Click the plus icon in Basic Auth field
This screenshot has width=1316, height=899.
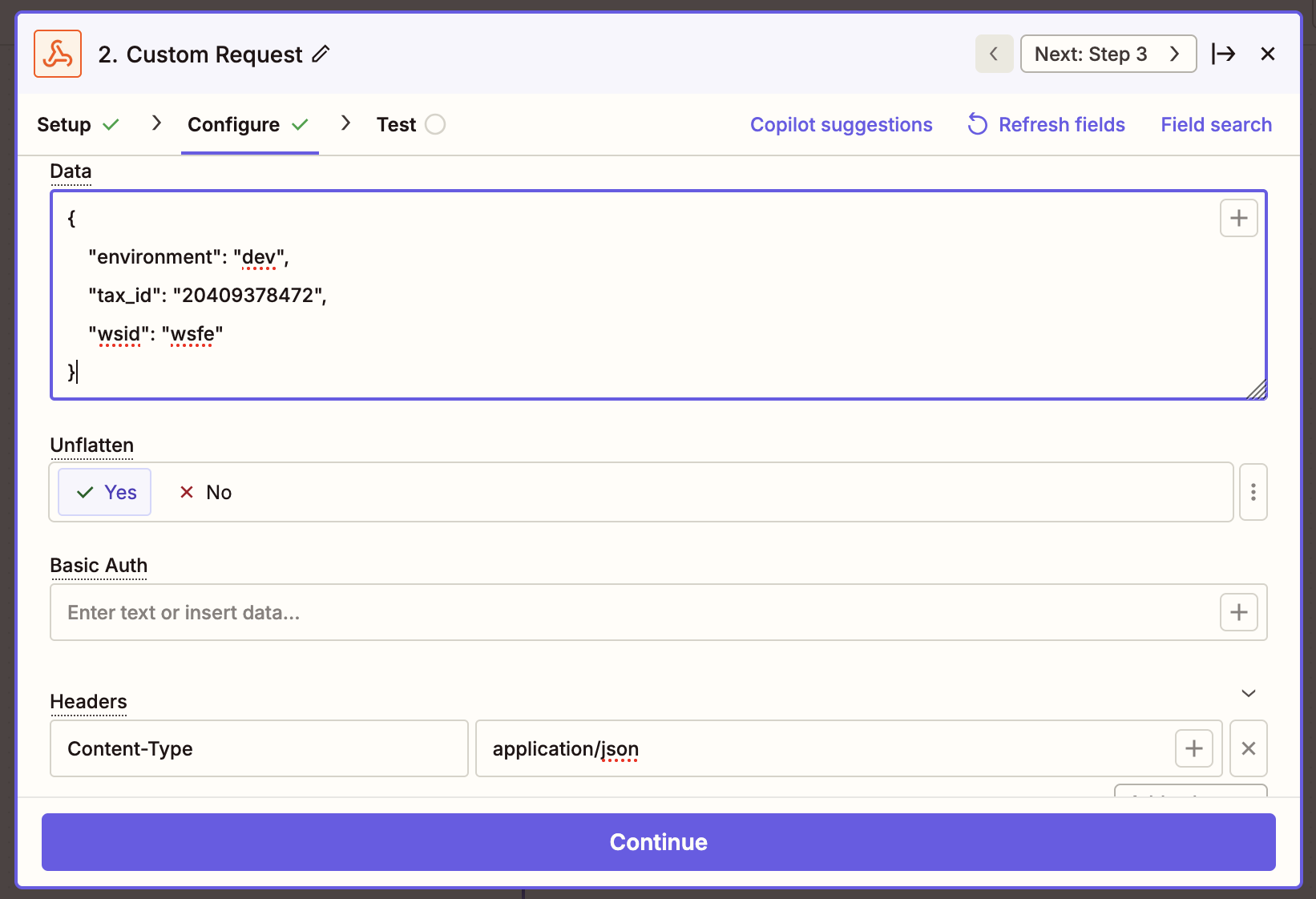(x=1238, y=612)
